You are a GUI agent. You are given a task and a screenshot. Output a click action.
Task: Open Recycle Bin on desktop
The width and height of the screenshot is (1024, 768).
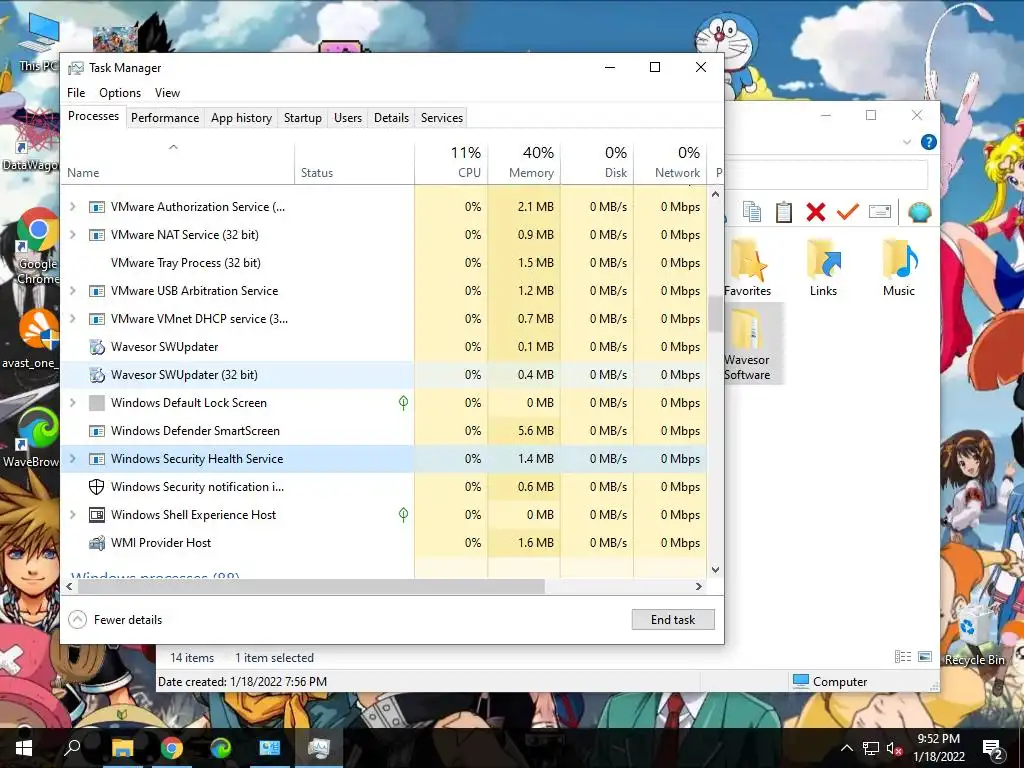pos(974,635)
